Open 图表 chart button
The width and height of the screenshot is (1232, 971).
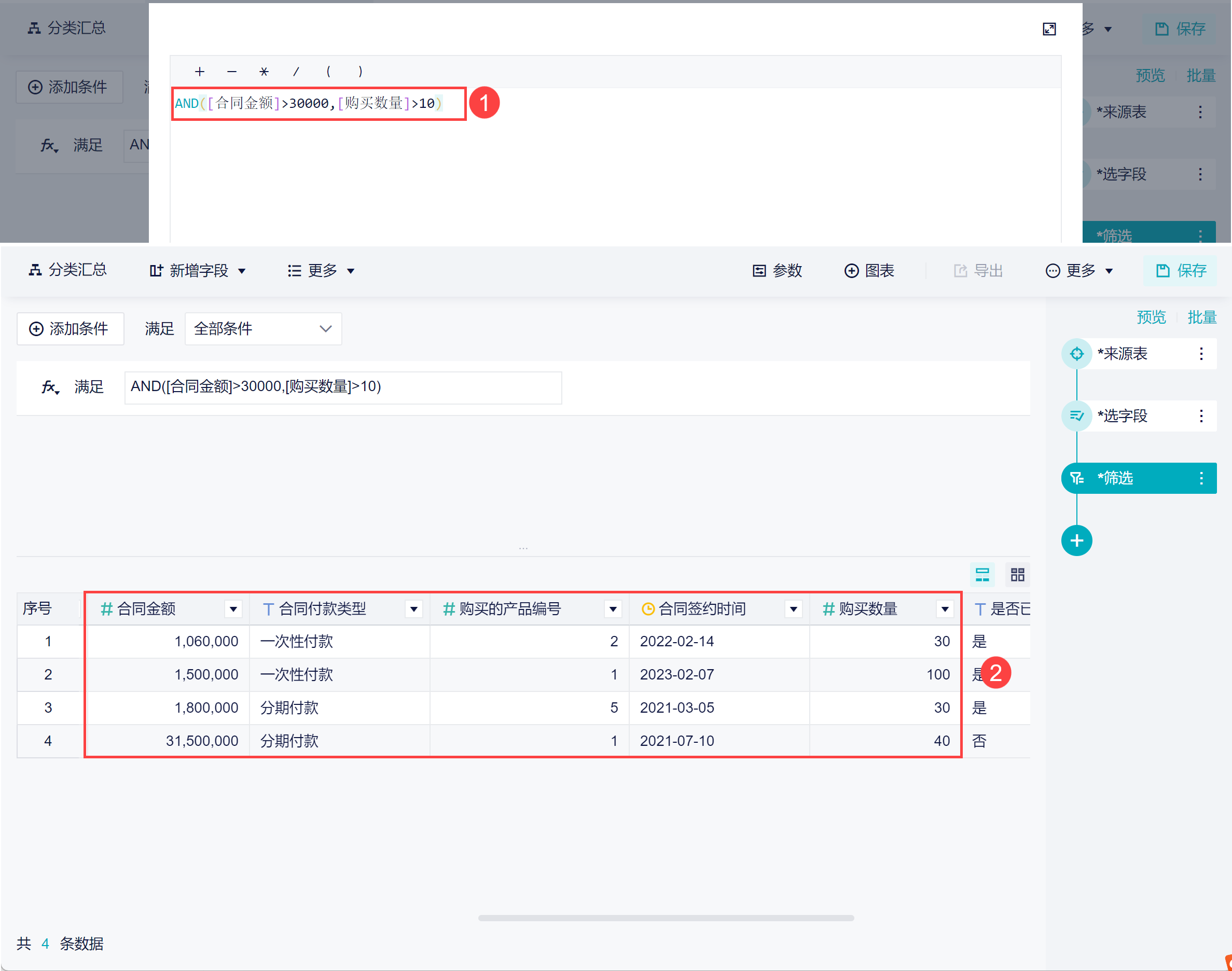pos(869,271)
